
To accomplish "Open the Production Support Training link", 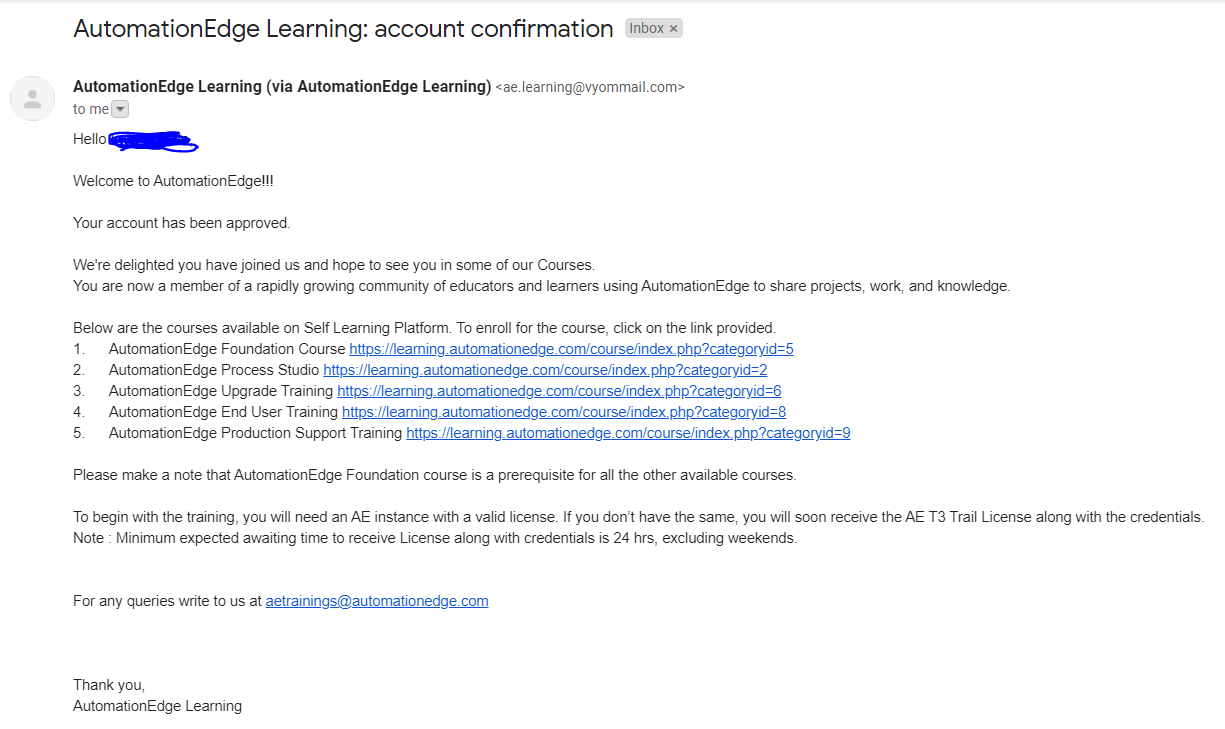I will coord(628,433).
